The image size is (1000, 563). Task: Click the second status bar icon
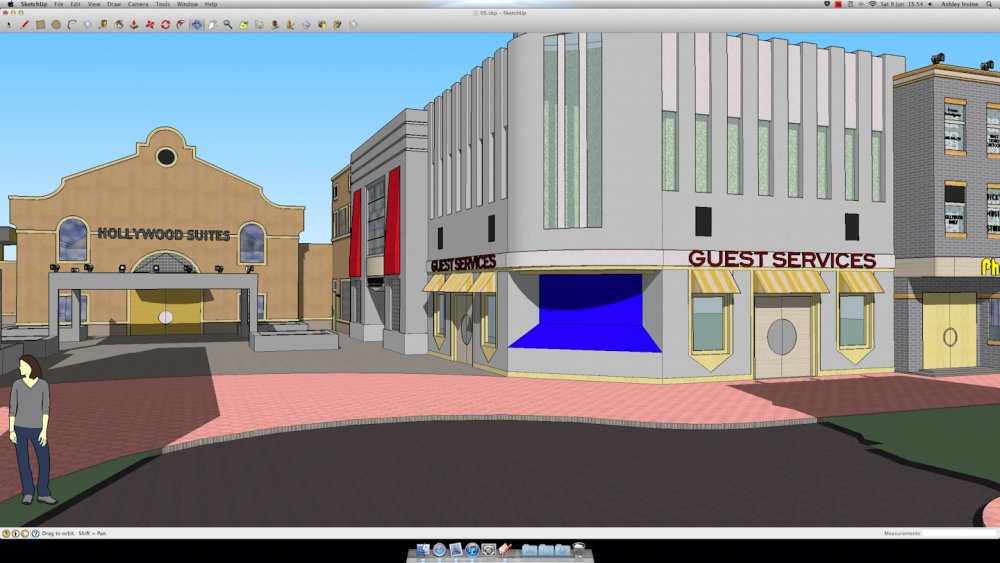point(15,534)
